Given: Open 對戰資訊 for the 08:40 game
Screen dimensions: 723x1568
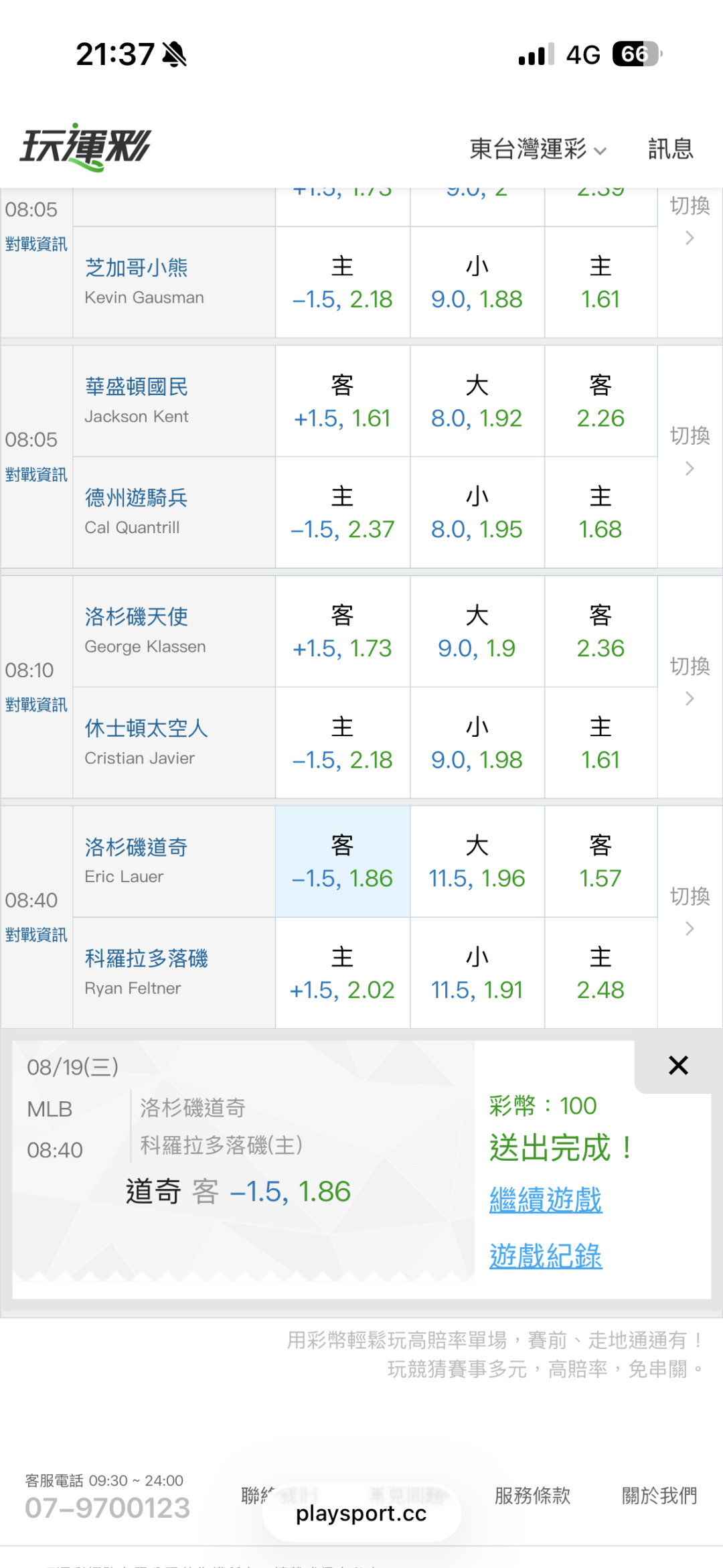Looking at the screenshot, I should pos(36,935).
